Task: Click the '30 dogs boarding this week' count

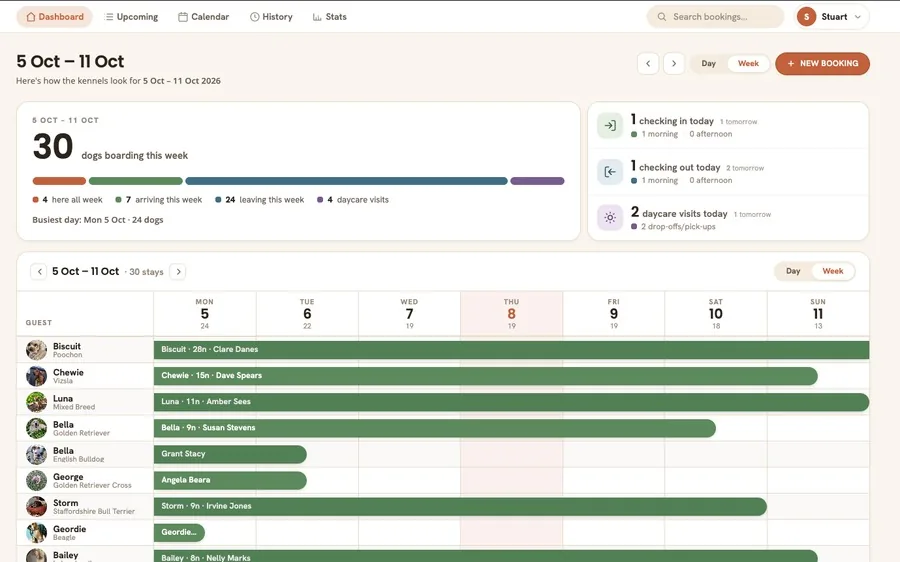Action: point(110,147)
